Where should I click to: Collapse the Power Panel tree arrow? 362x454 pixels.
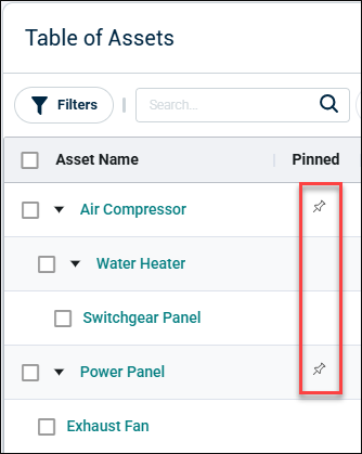[59, 372]
